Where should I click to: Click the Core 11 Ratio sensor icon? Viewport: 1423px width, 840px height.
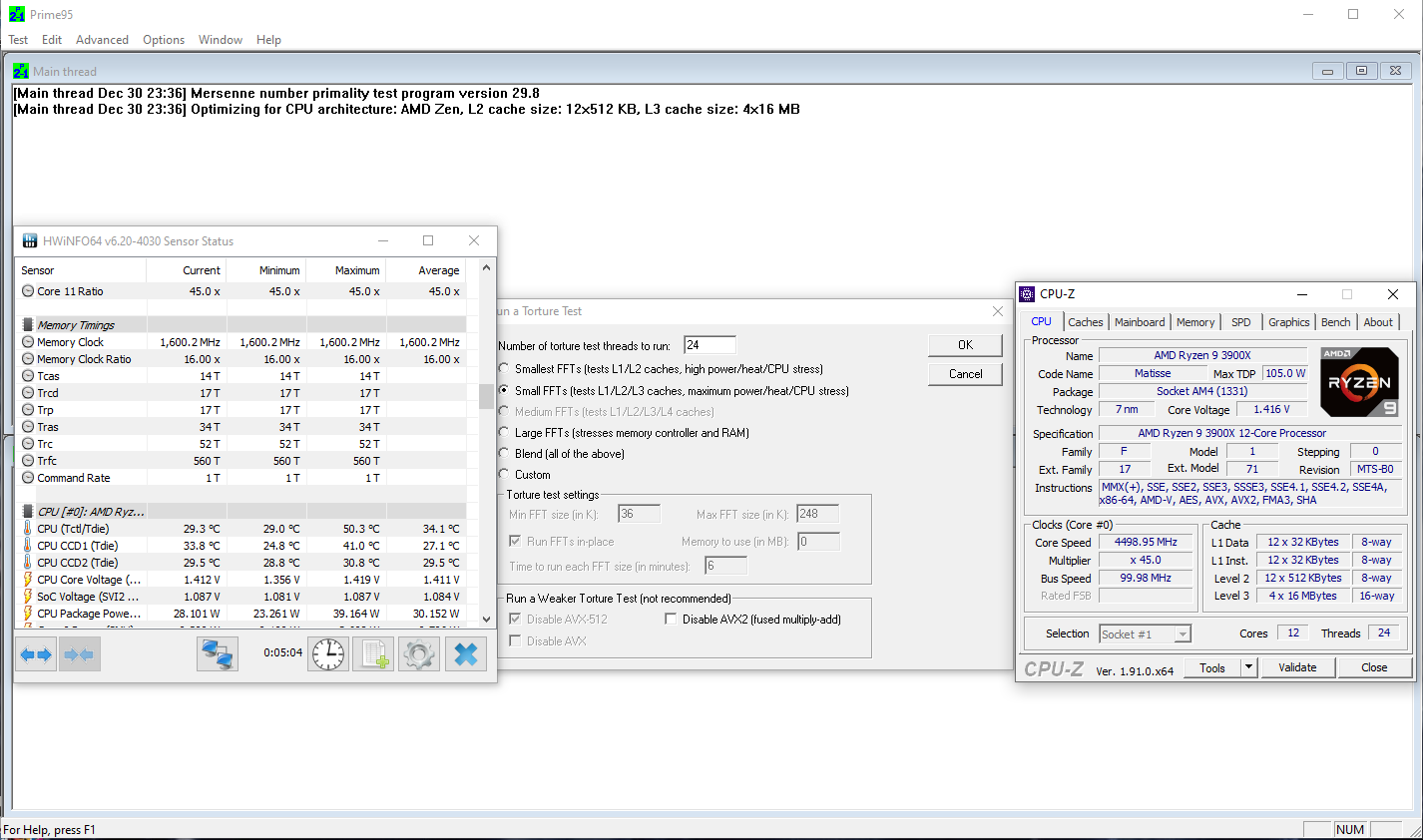tap(28, 291)
